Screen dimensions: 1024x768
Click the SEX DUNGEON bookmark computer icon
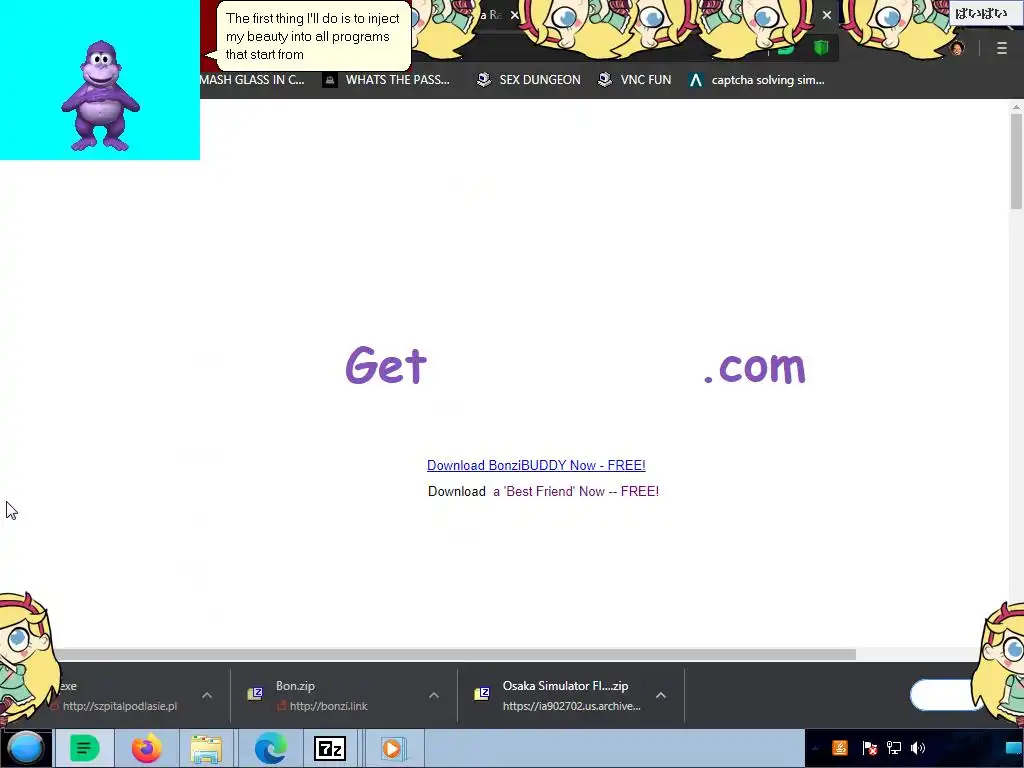(x=483, y=80)
